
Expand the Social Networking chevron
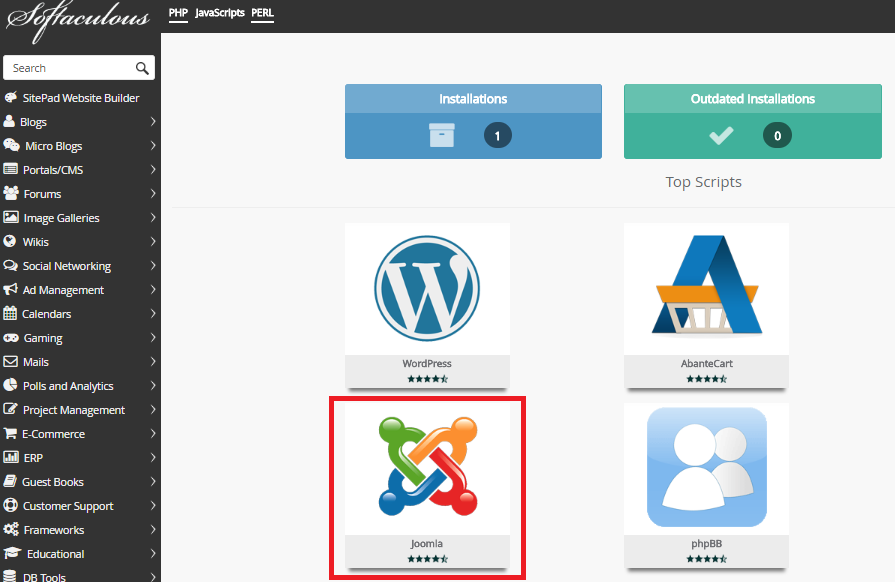(x=153, y=265)
